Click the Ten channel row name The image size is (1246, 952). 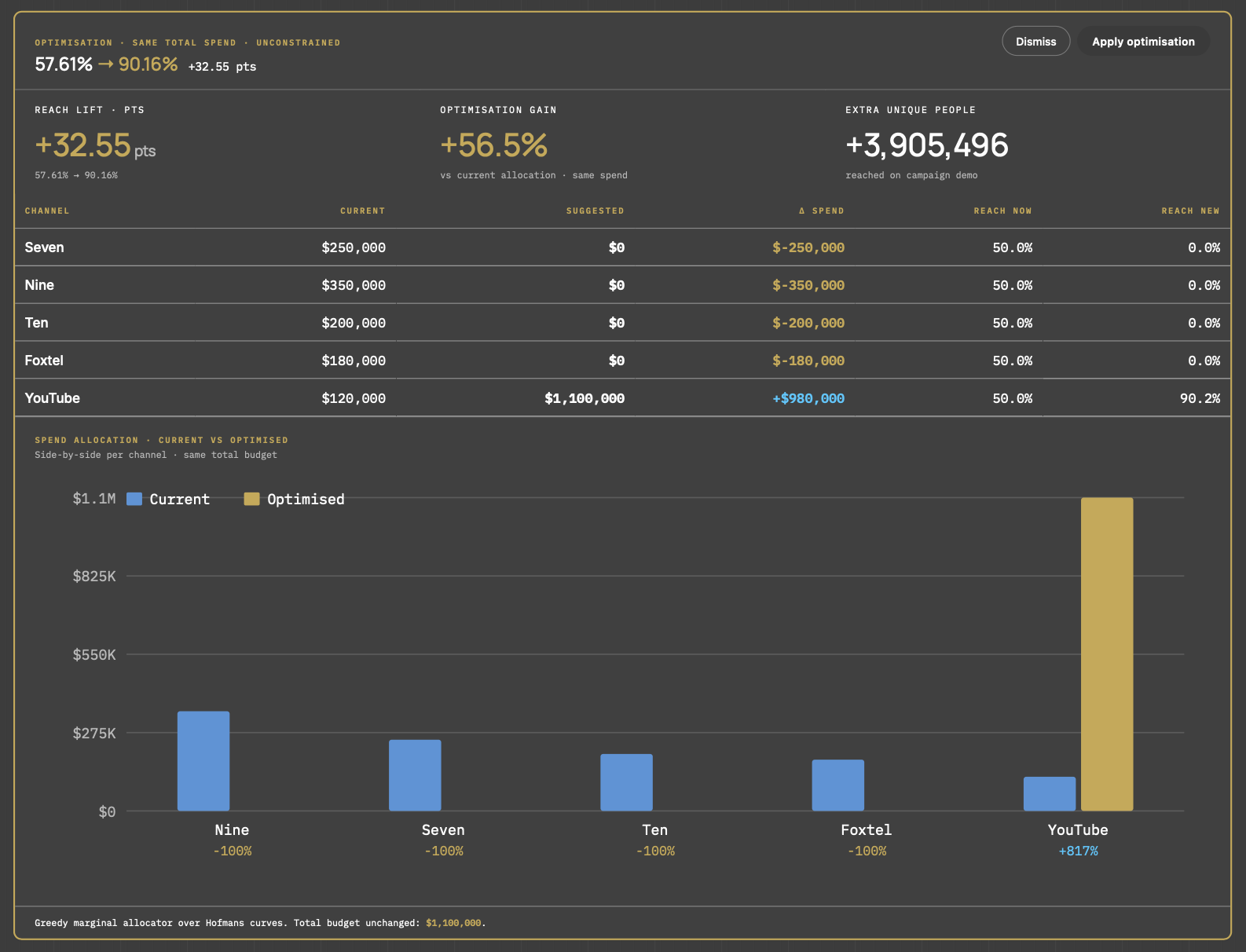pos(36,323)
